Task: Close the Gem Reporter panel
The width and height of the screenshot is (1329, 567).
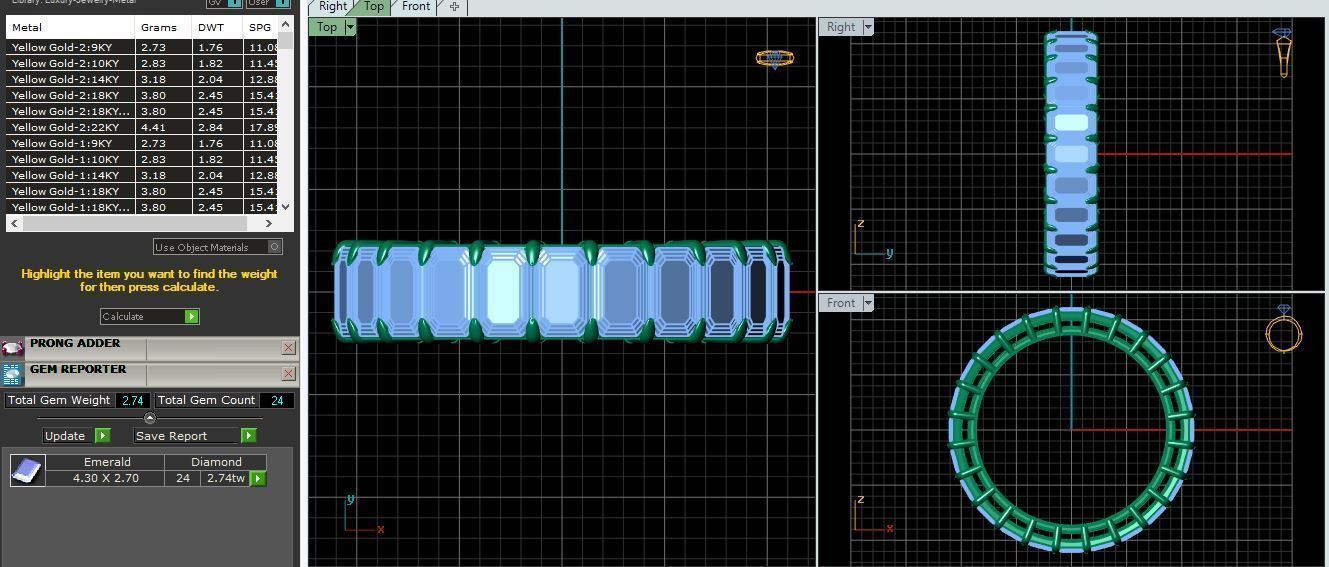Action: [289, 374]
